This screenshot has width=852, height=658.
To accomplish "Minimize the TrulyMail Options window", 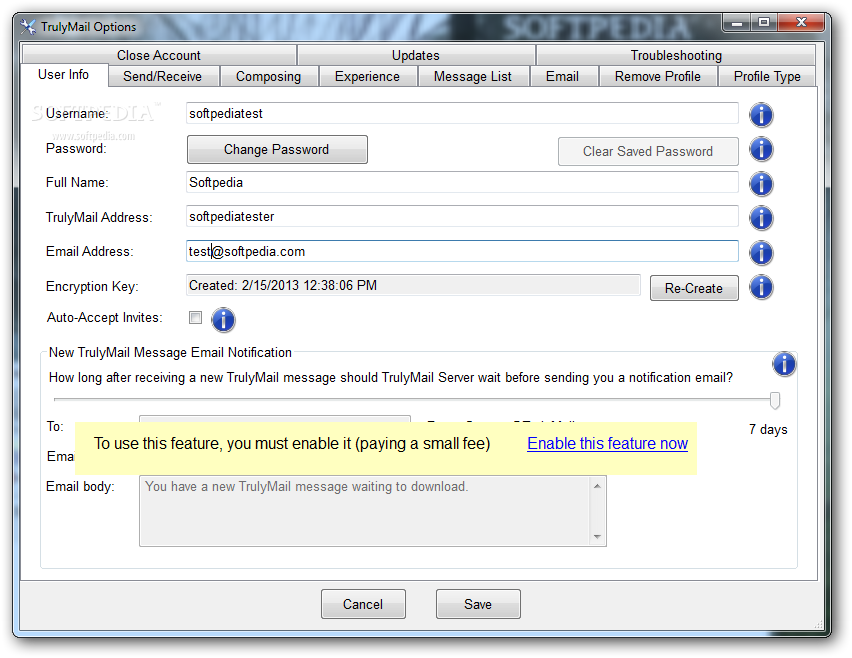I will 737,22.
